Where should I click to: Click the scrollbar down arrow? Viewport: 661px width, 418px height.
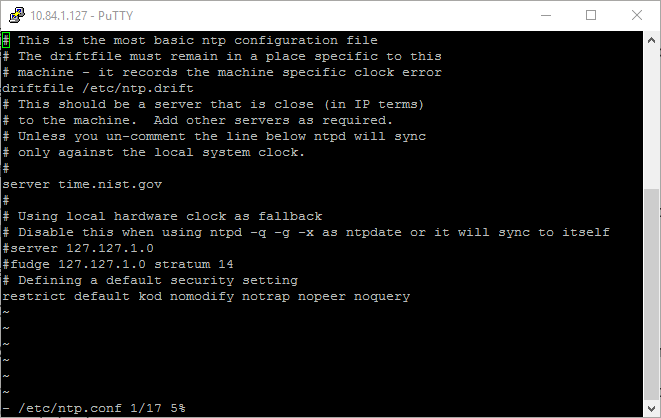coord(652,408)
